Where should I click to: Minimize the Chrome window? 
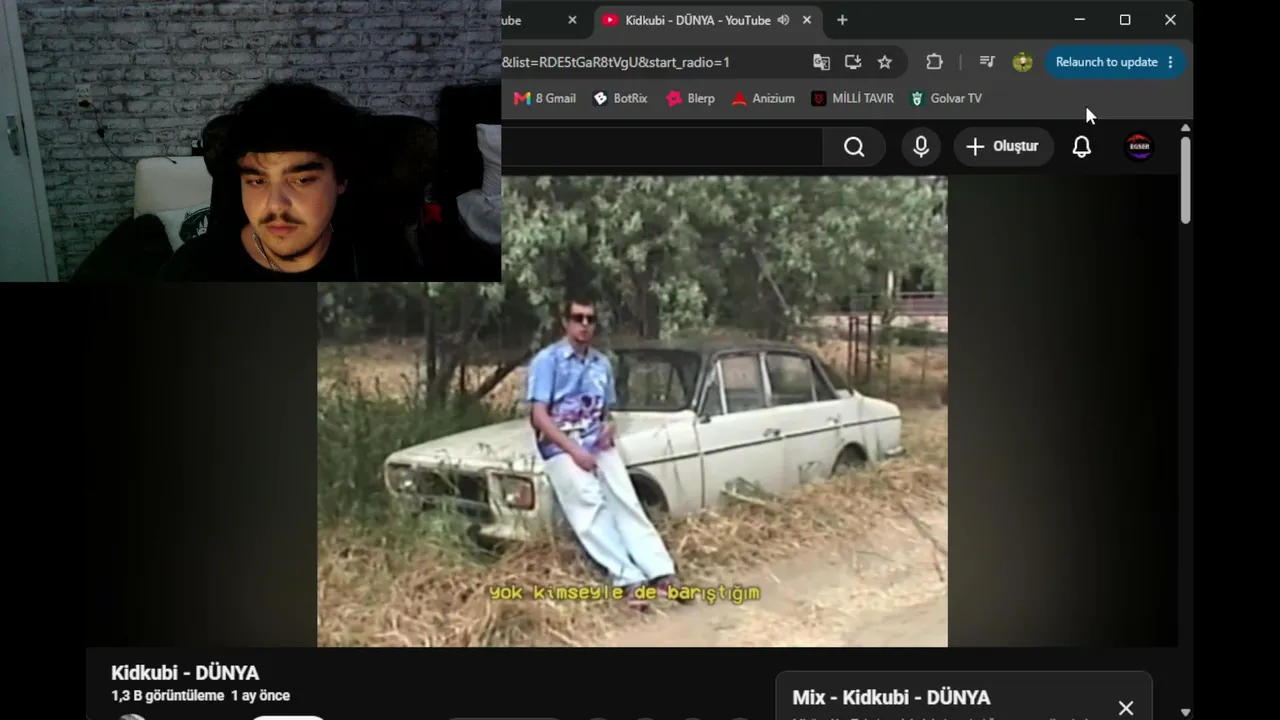[x=1079, y=20]
